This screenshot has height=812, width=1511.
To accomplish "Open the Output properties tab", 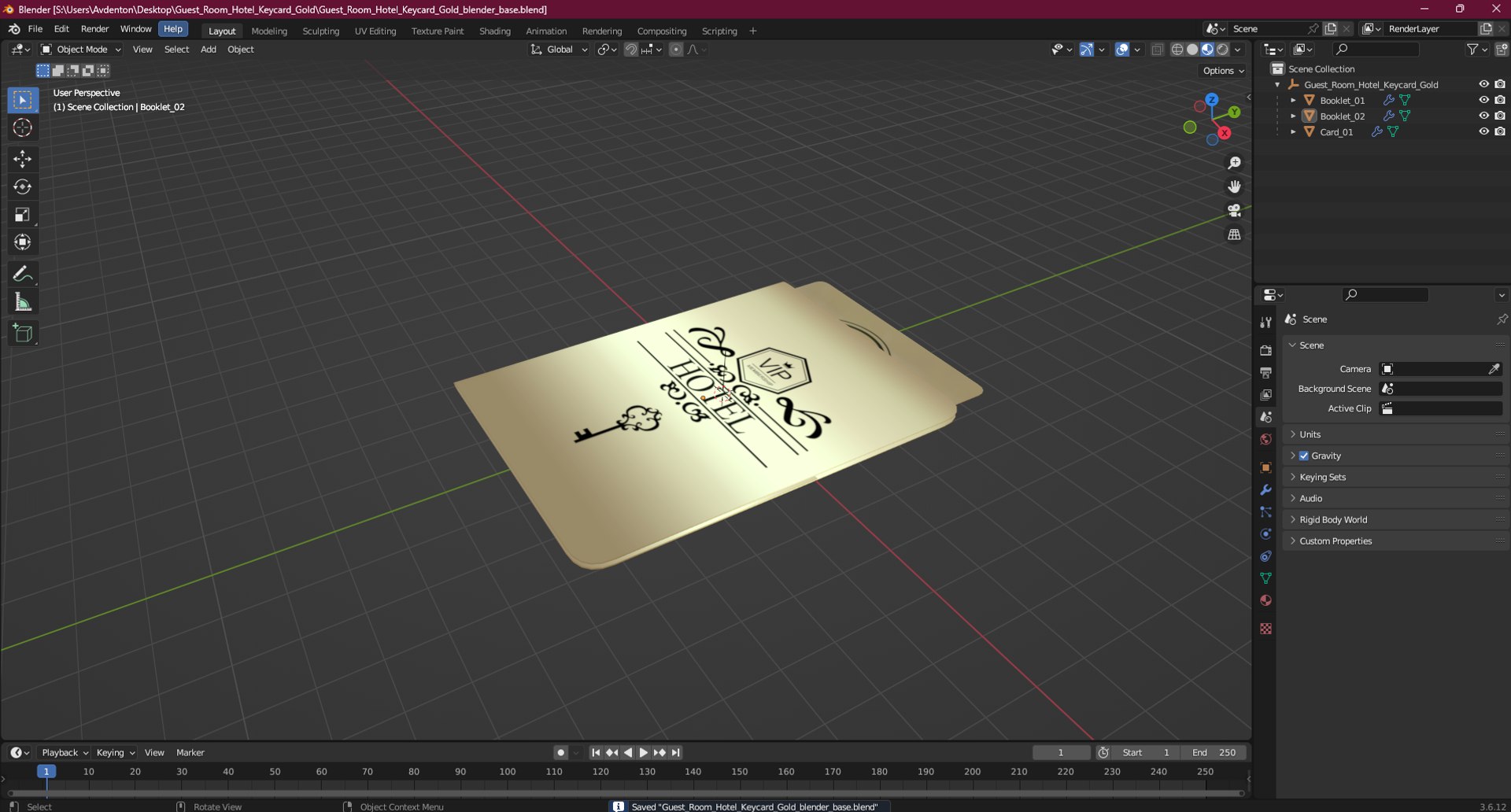I will coord(1265,372).
